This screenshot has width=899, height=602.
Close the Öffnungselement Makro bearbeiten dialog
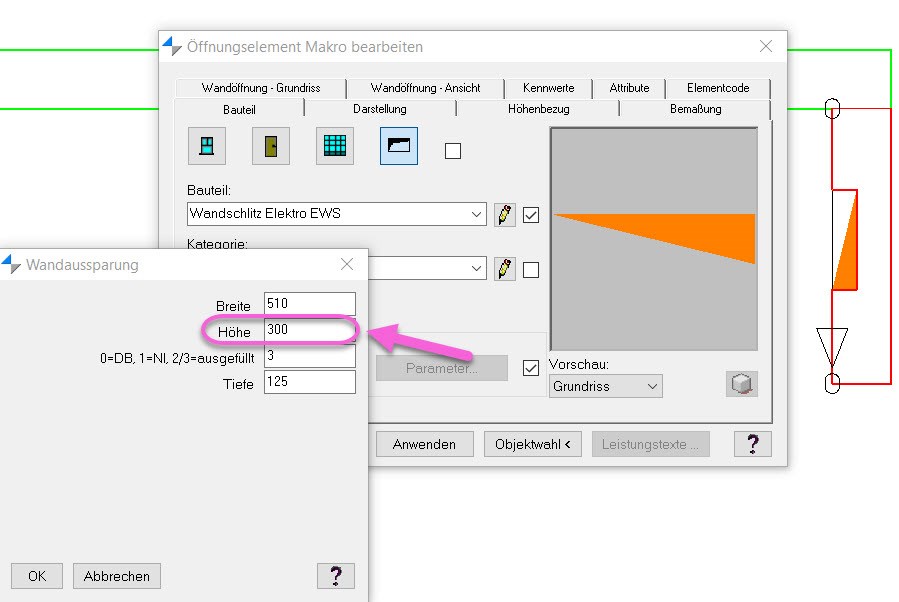click(x=766, y=46)
